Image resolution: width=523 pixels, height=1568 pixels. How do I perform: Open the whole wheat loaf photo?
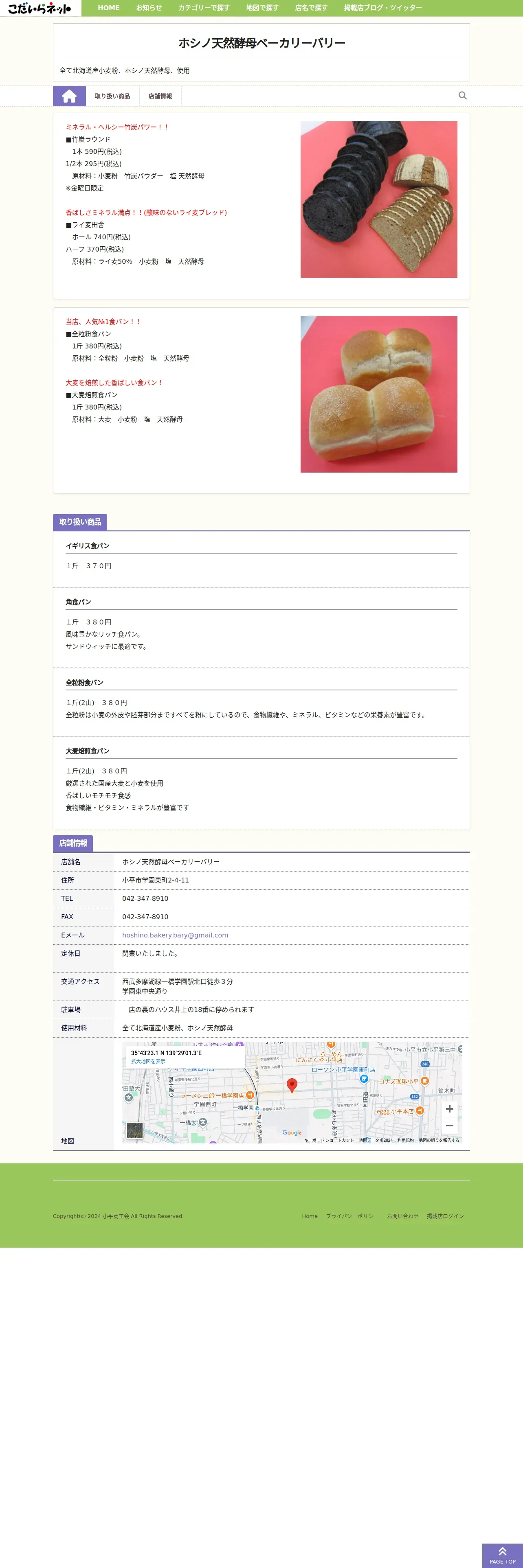(x=379, y=394)
